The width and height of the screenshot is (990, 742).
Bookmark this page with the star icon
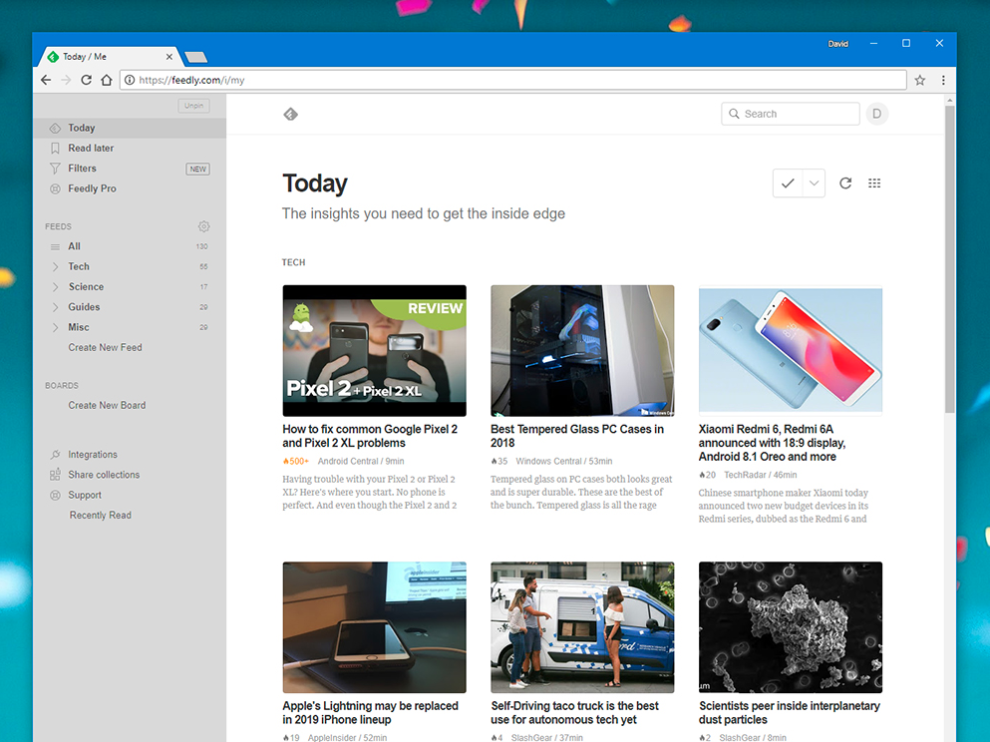(920, 80)
